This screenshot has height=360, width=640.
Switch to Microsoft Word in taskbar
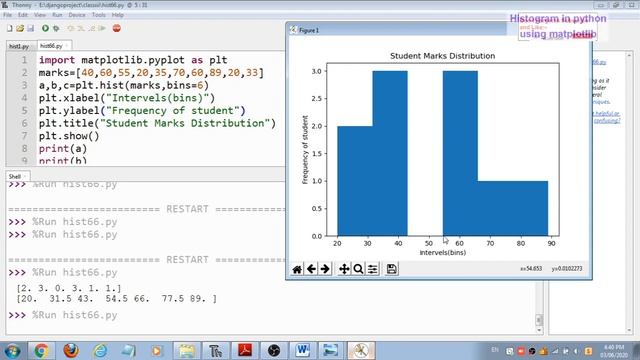pyautogui.click(x=303, y=351)
